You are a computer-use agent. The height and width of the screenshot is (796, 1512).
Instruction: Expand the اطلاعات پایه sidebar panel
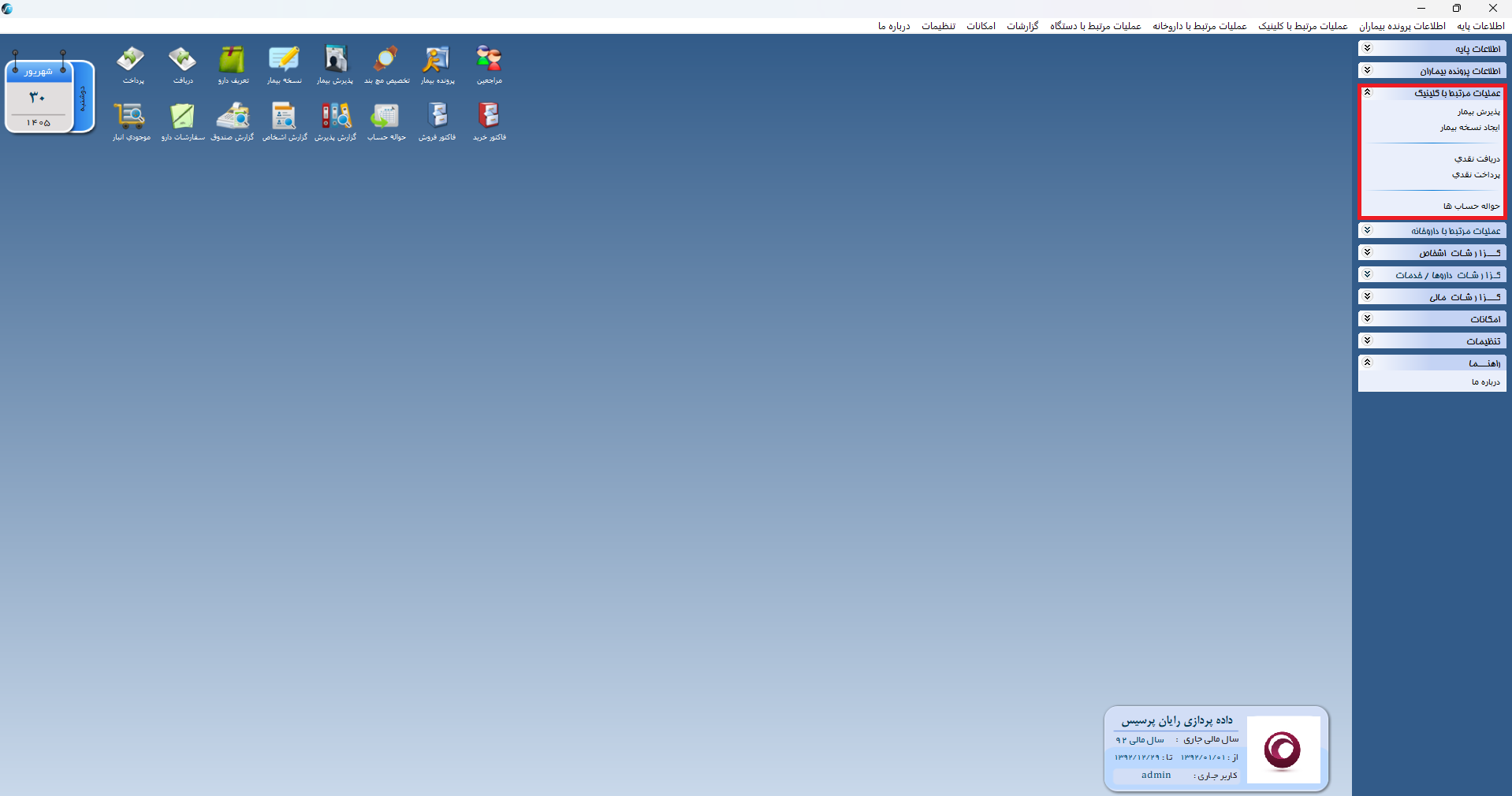point(1432,49)
